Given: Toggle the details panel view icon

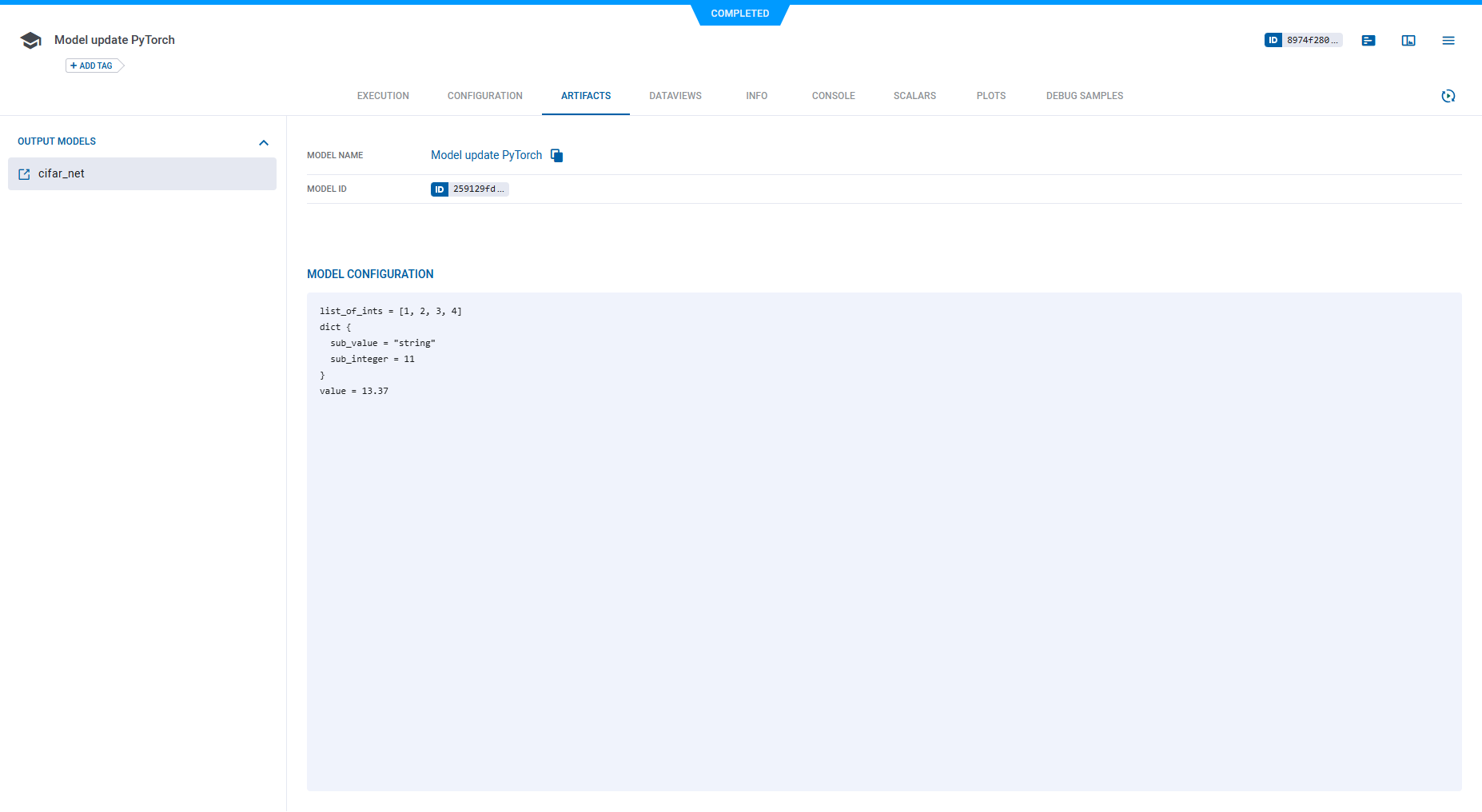Looking at the screenshot, I should click(1408, 40).
